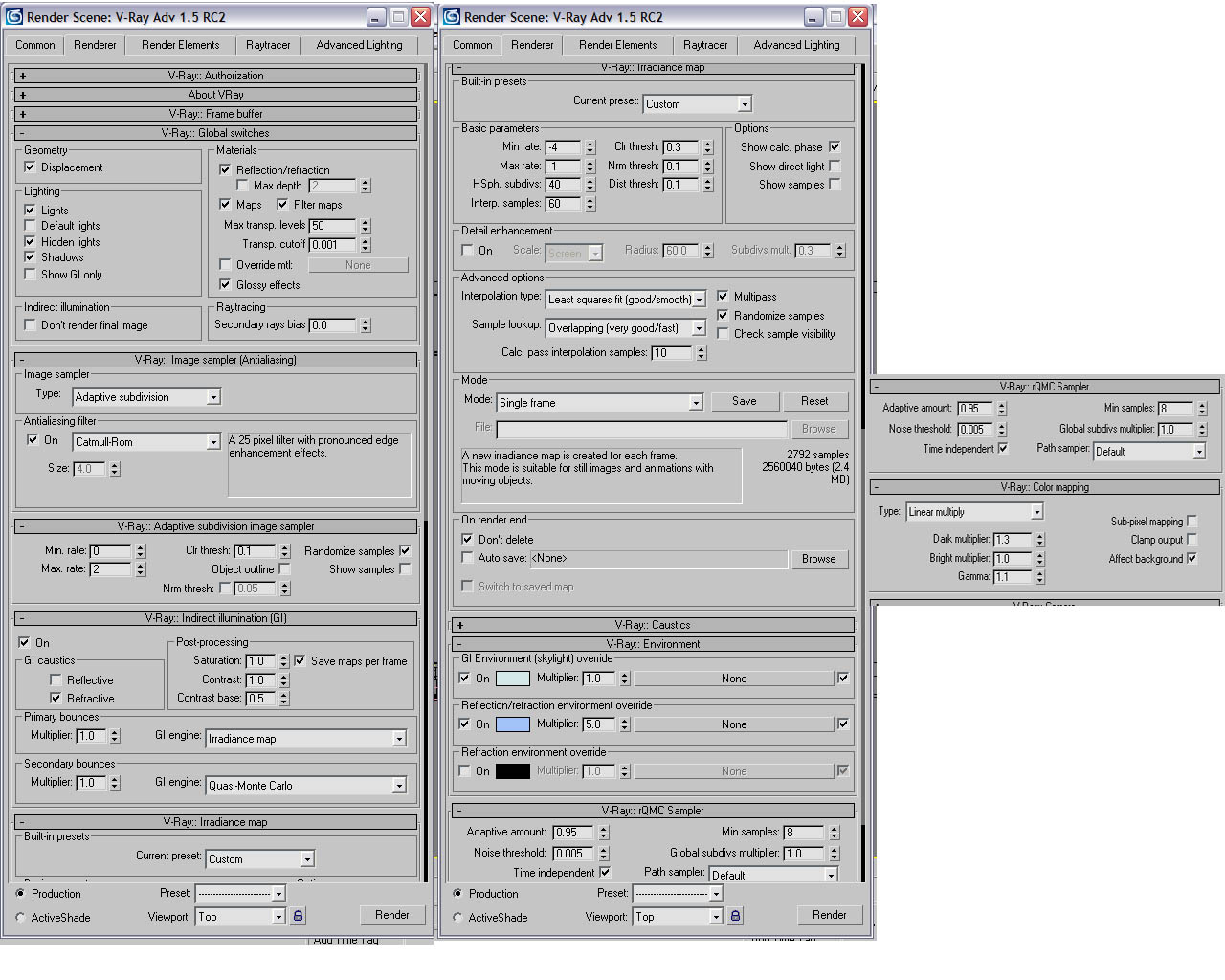
Task: Open Interpolation type dropdown
Action: [626, 300]
